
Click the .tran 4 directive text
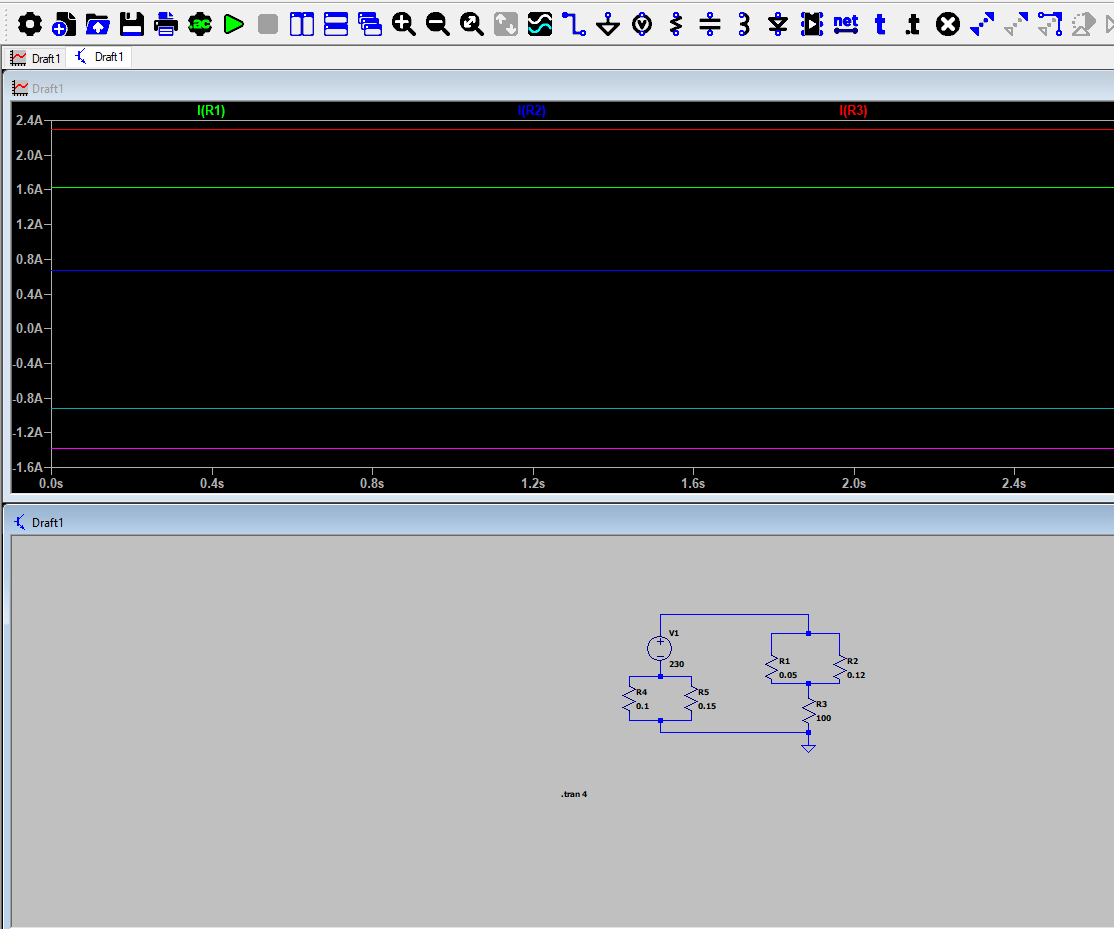pyautogui.click(x=574, y=794)
